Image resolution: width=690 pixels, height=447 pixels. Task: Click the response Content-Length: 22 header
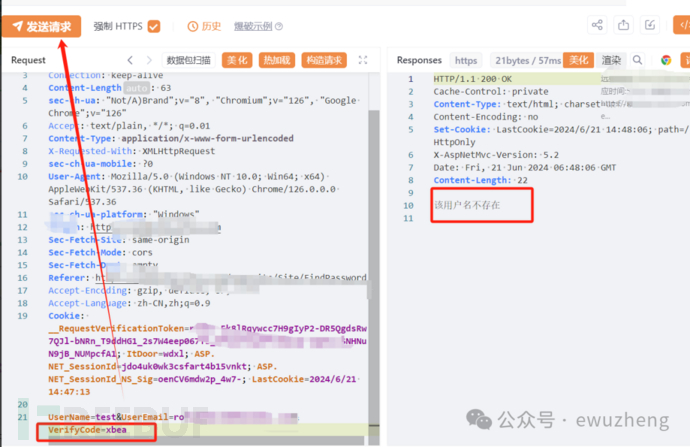pos(480,180)
